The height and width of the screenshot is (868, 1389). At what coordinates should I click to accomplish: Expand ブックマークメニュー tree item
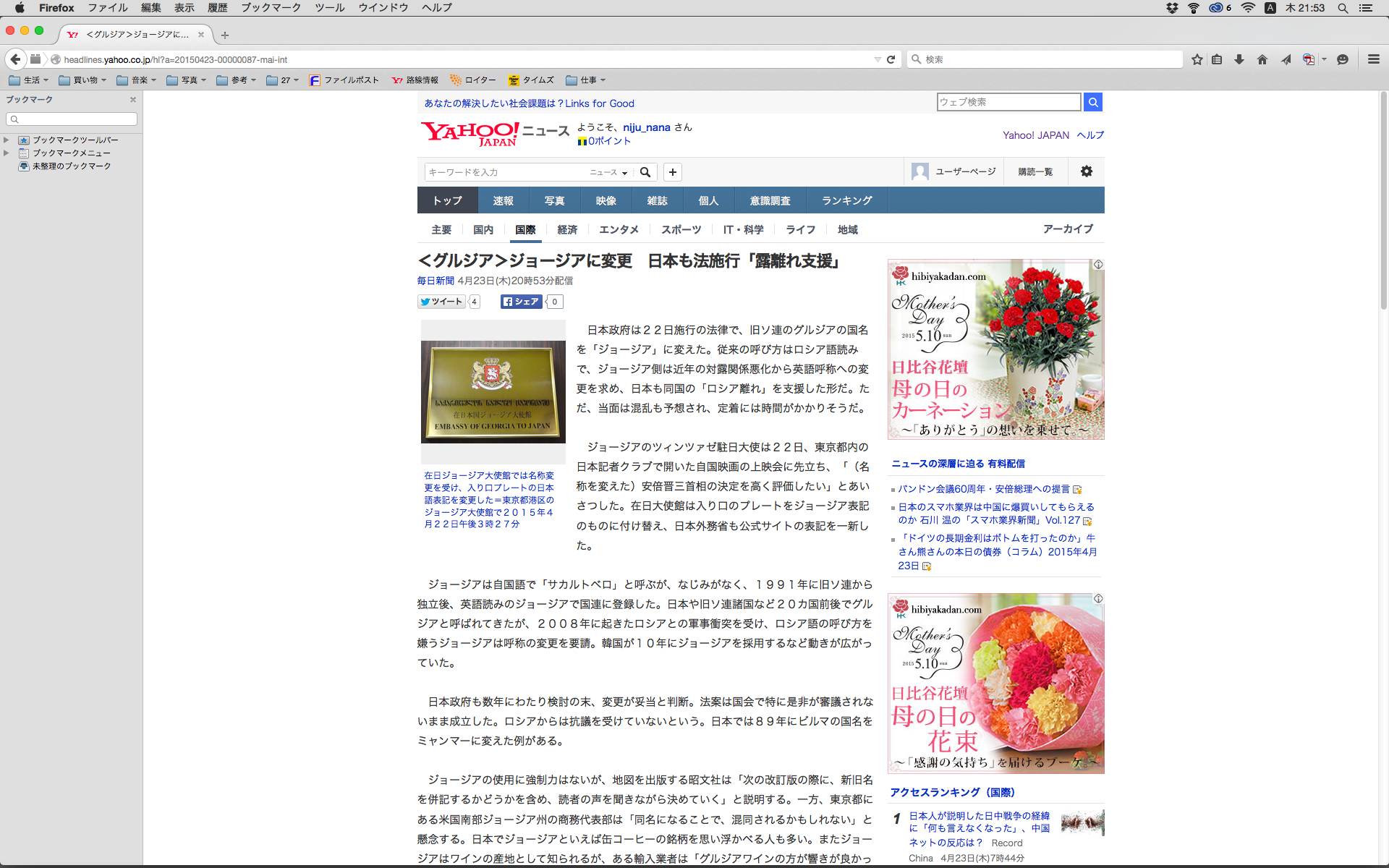[7, 153]
